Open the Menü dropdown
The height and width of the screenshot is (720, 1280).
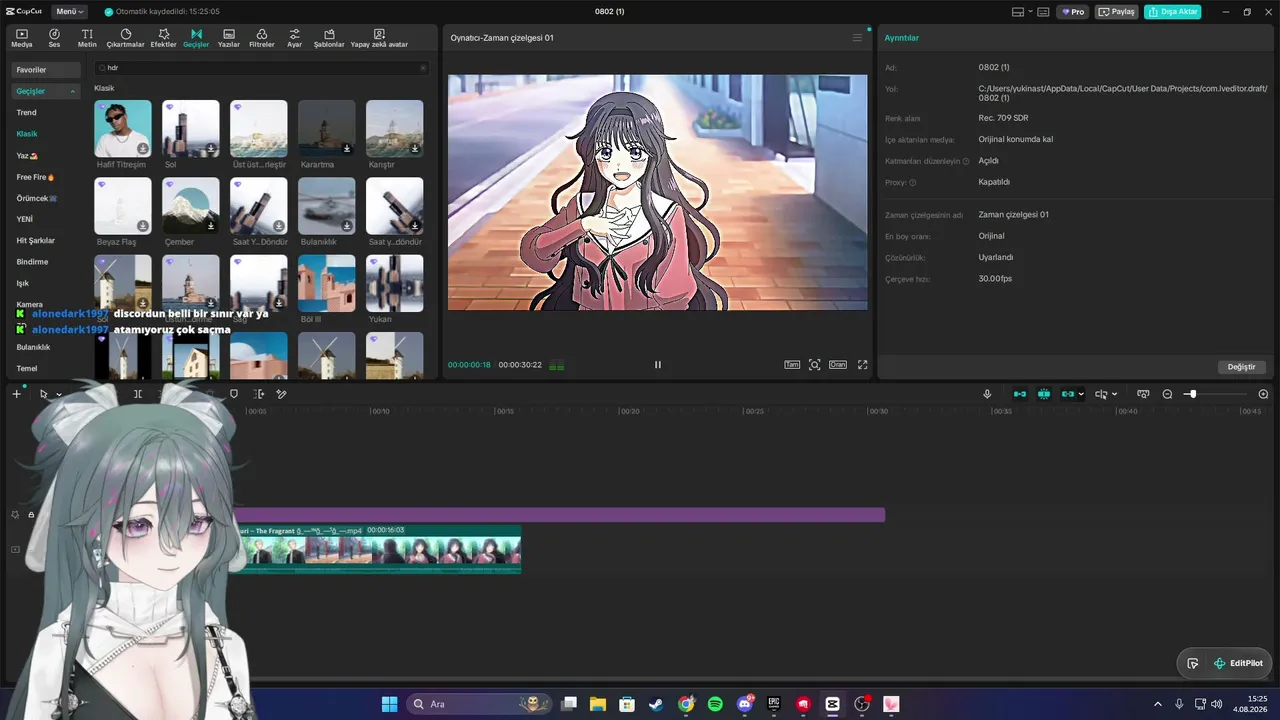point(69,12)
